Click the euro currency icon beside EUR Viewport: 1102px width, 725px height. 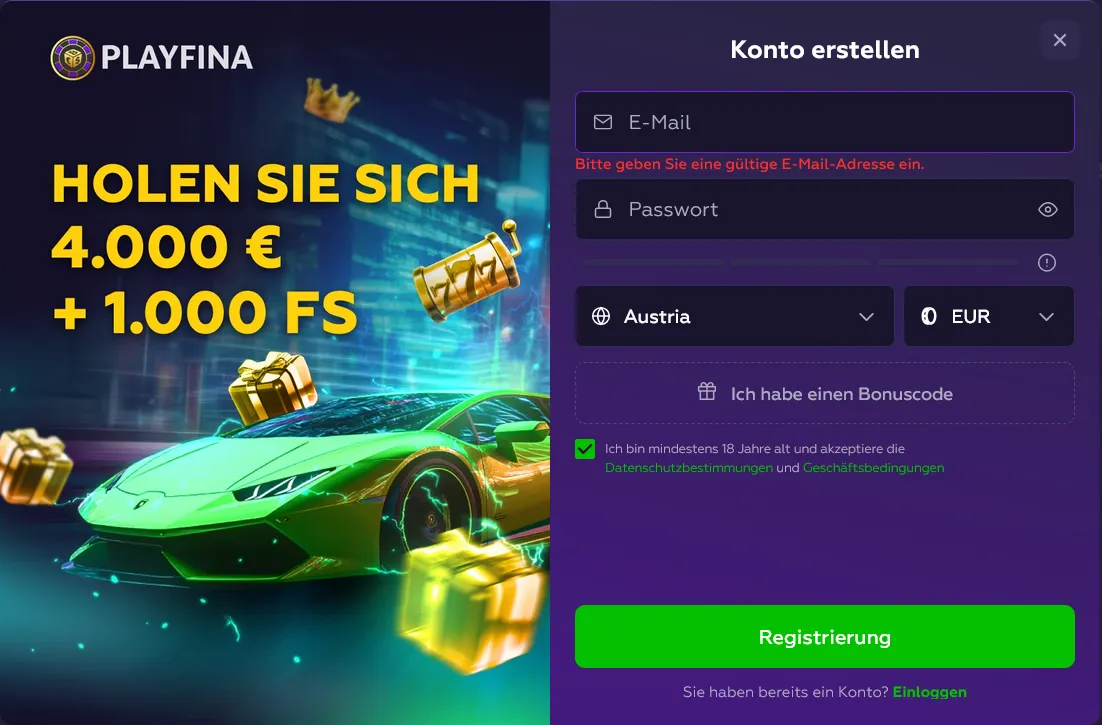[x=929, y=316]
